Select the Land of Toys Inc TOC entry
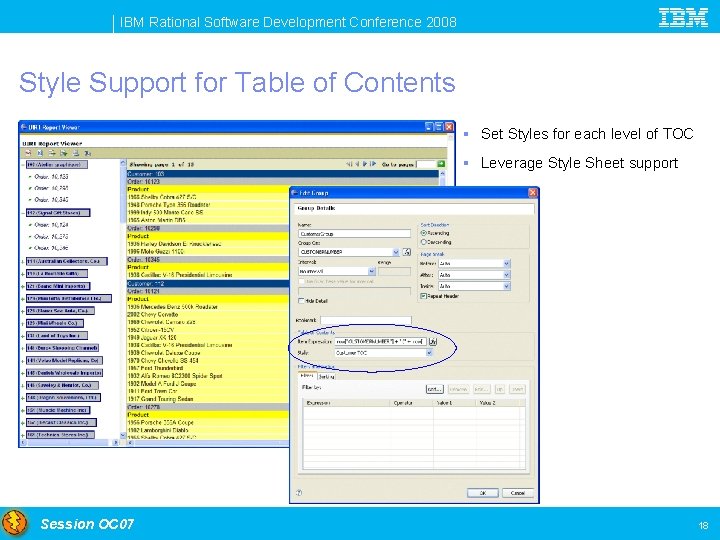720x540 pixels. [57, 336]
